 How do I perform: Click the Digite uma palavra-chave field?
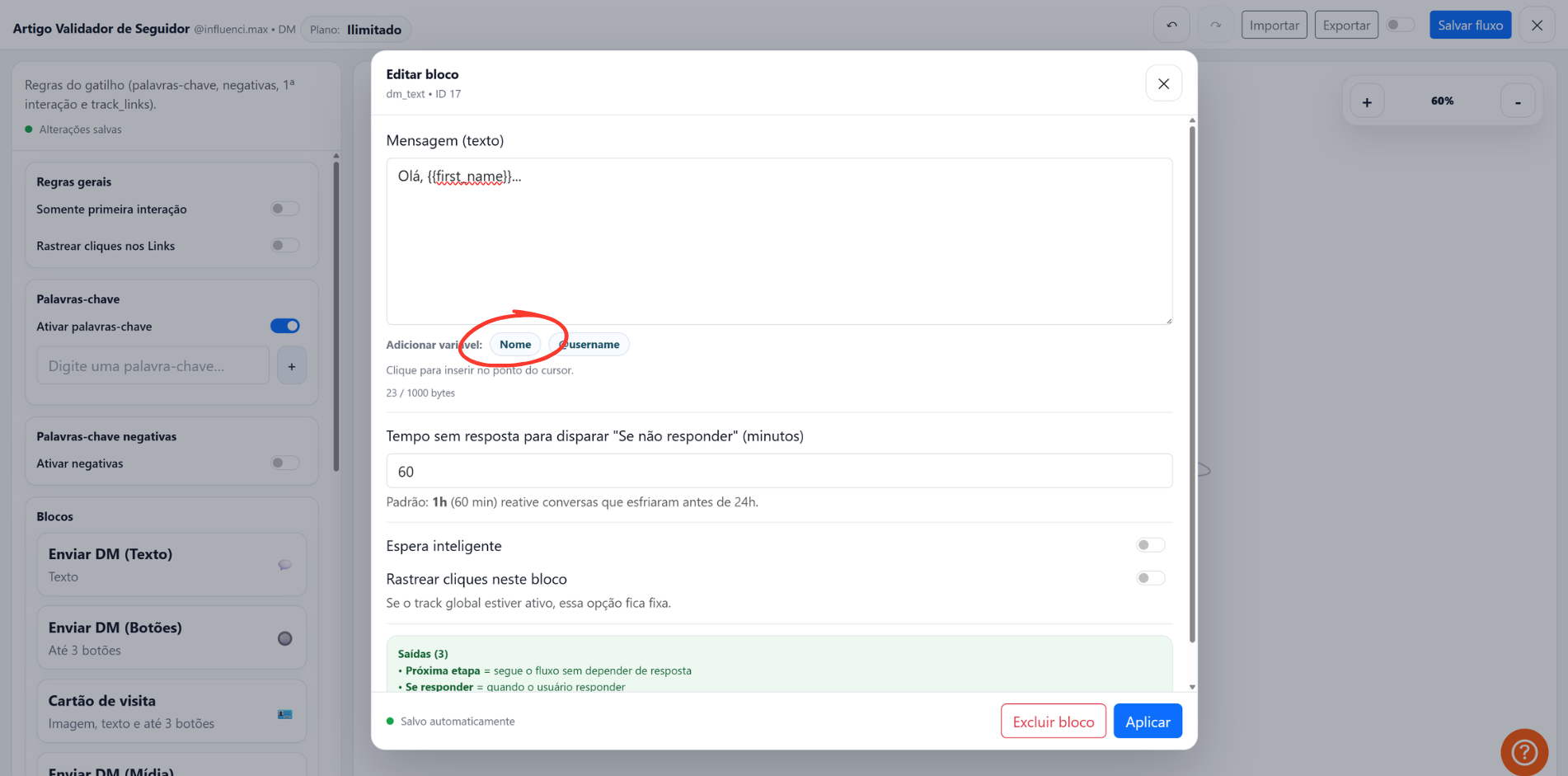pos(153,366)
